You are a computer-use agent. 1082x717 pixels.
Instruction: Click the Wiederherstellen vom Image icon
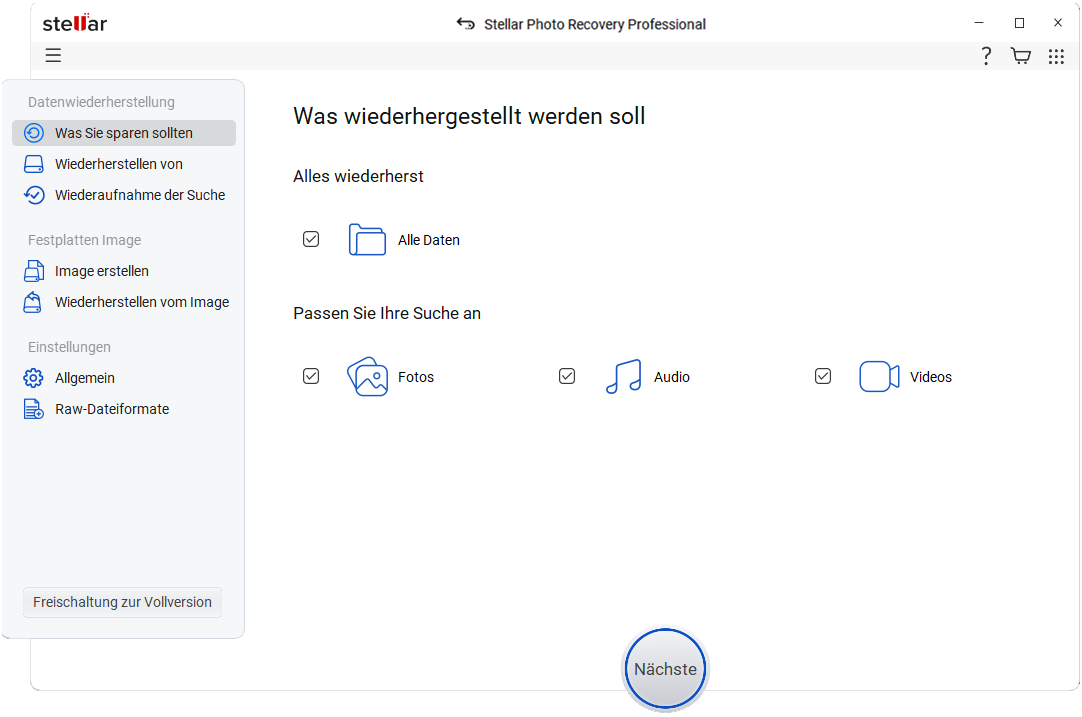coord(33,302)
